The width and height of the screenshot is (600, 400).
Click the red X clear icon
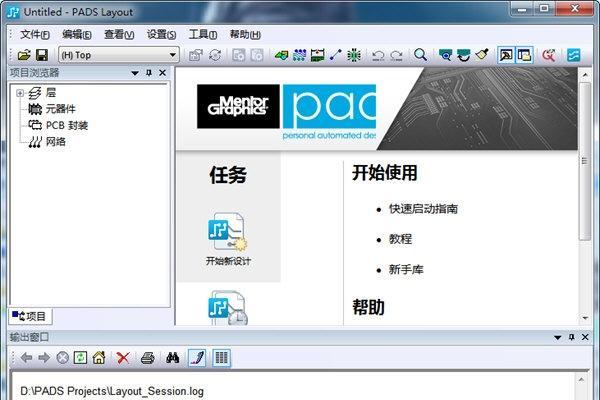coord(123,358)
